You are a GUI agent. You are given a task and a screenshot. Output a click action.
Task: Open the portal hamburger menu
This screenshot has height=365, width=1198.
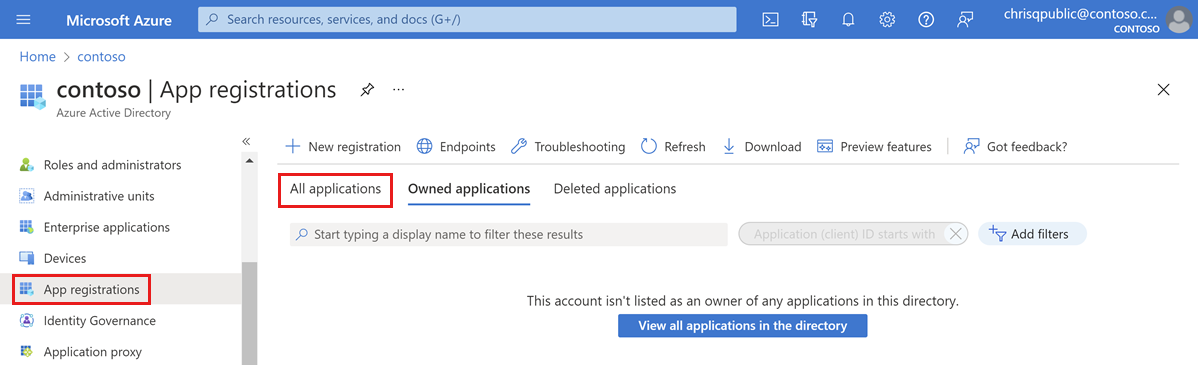click(x=23, y=20)
